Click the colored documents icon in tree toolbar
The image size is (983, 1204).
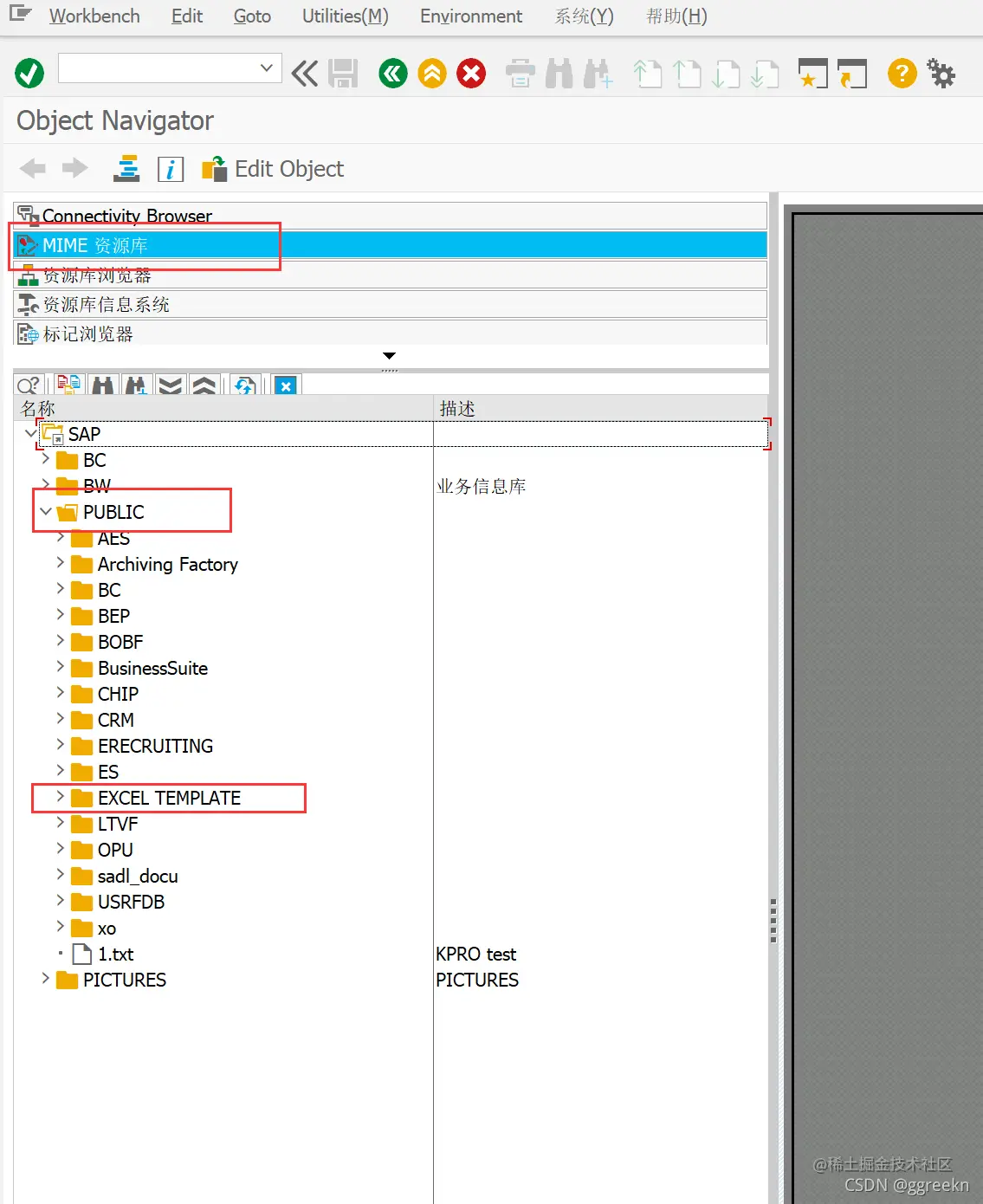coord(68,385)
